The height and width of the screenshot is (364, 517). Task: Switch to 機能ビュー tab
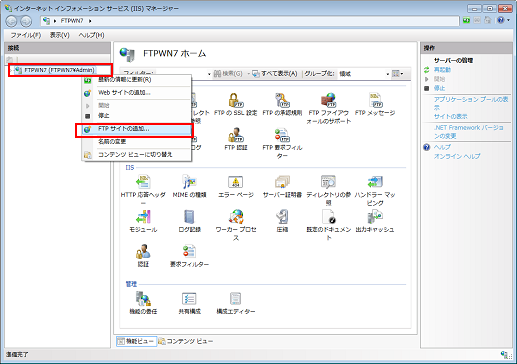pyautogui.click(x=136, y=341)
